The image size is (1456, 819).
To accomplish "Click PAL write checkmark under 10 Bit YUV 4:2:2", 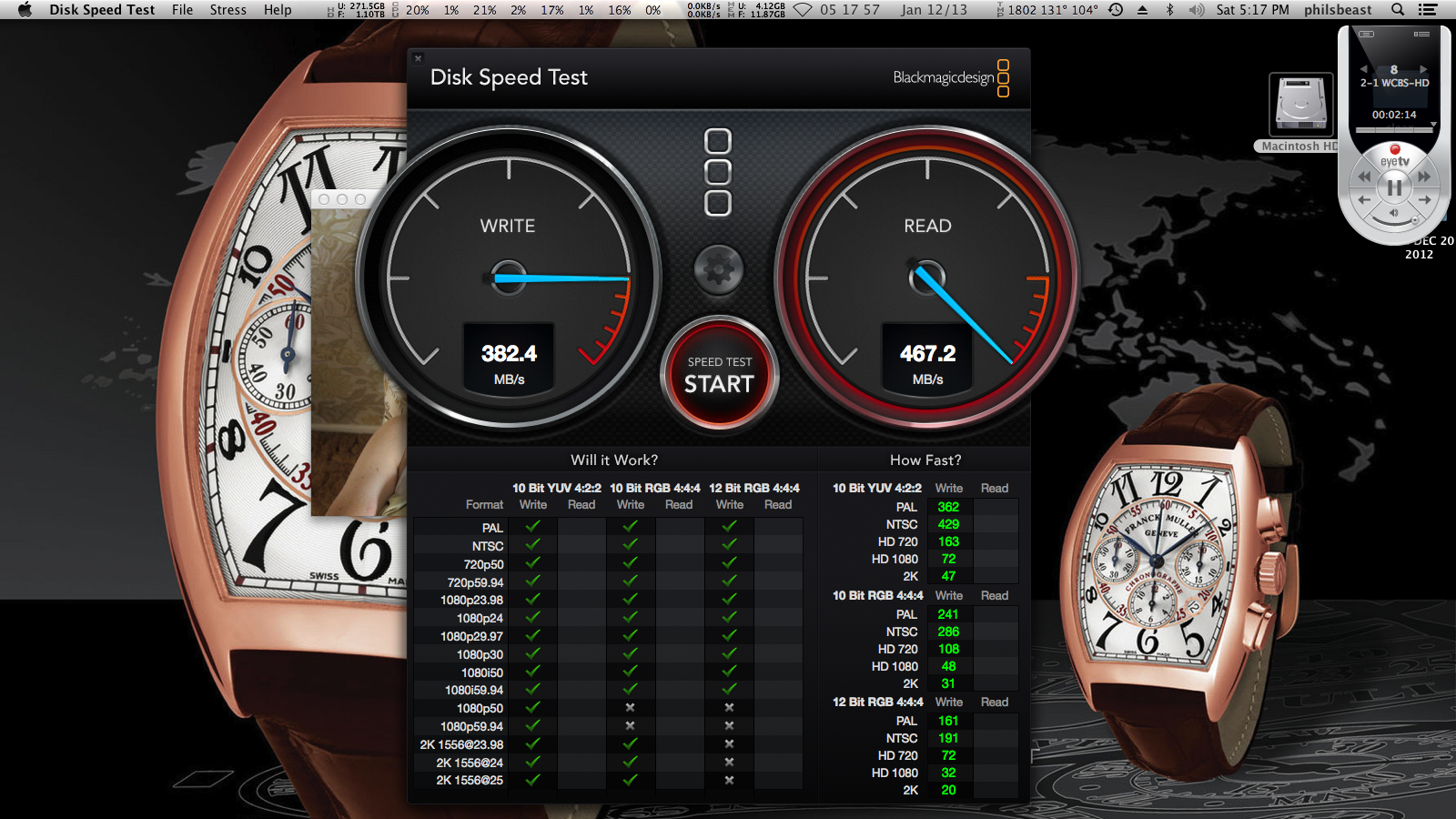I will click(x=532, y=526).
